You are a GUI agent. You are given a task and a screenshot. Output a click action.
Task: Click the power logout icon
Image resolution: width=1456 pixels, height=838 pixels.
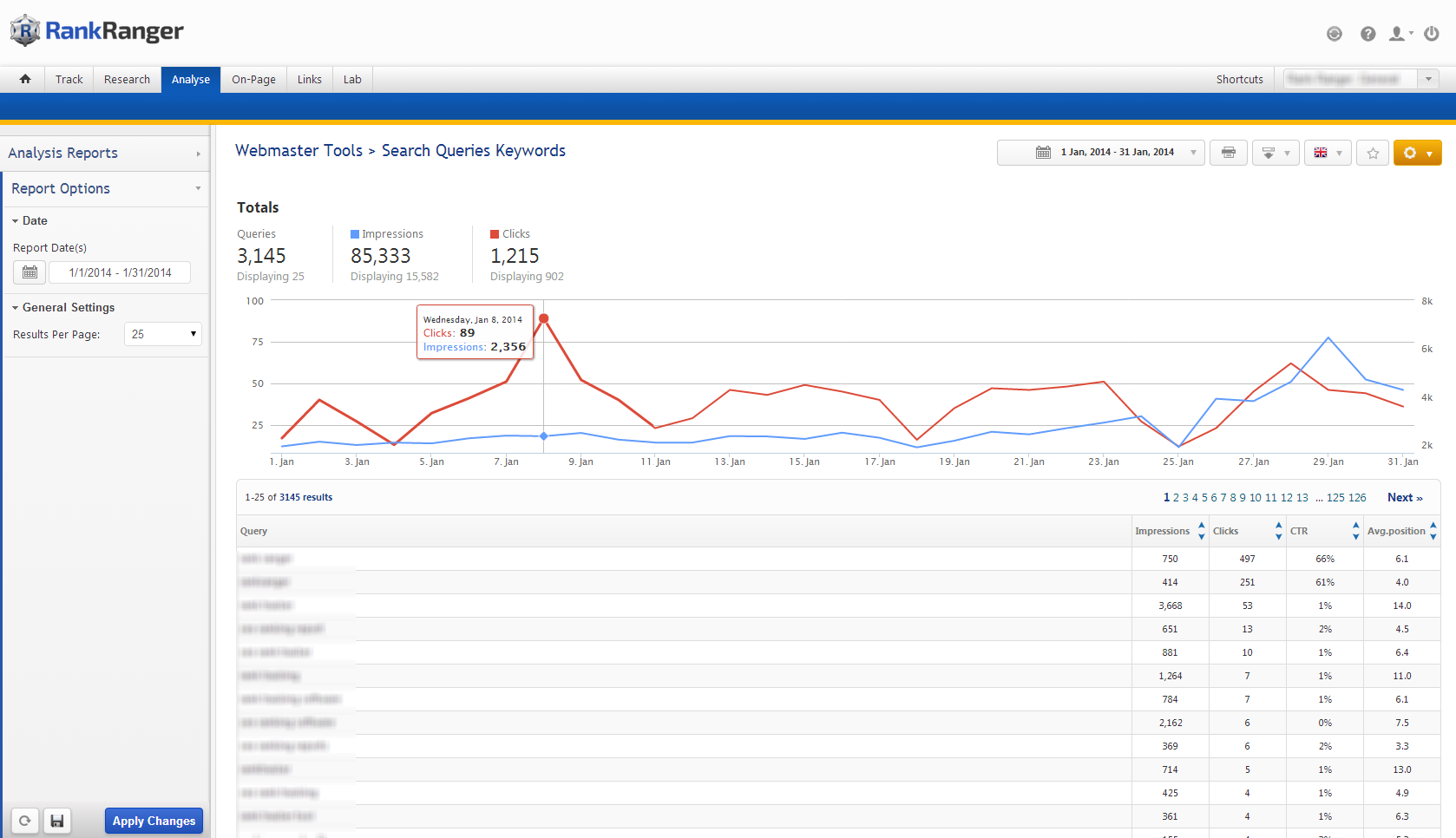coord(1432,34)
